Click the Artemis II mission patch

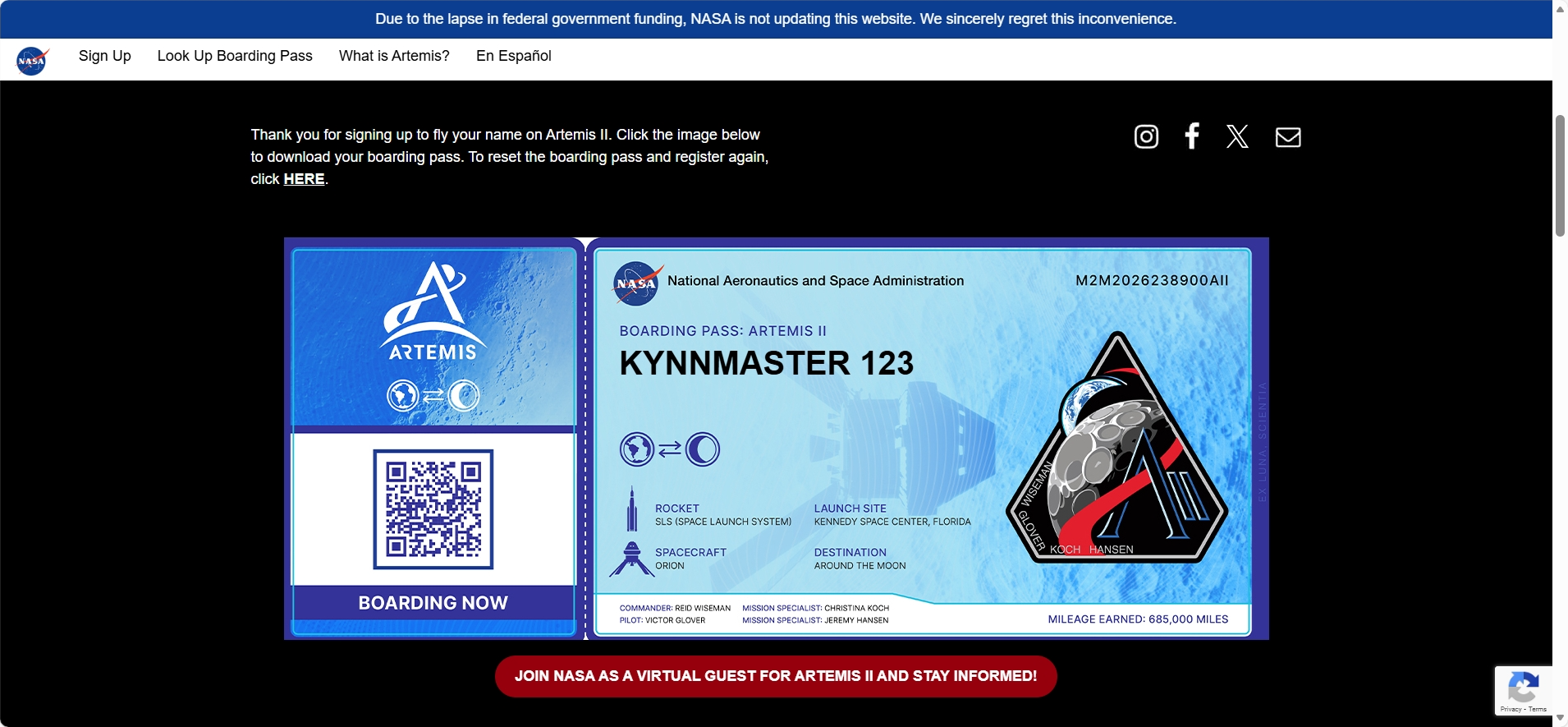[1116, 448]
